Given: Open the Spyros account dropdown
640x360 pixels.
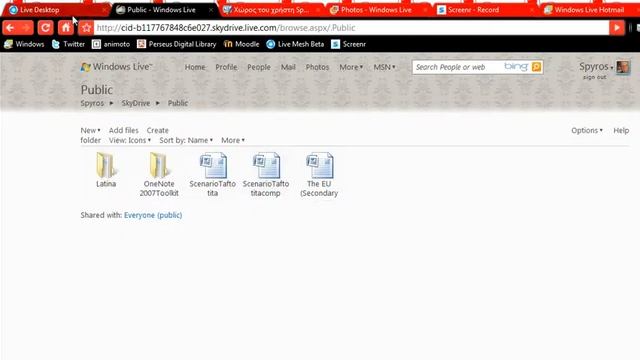Looking at the screenshot, I should pyautogui.click(x=596, y=66).
